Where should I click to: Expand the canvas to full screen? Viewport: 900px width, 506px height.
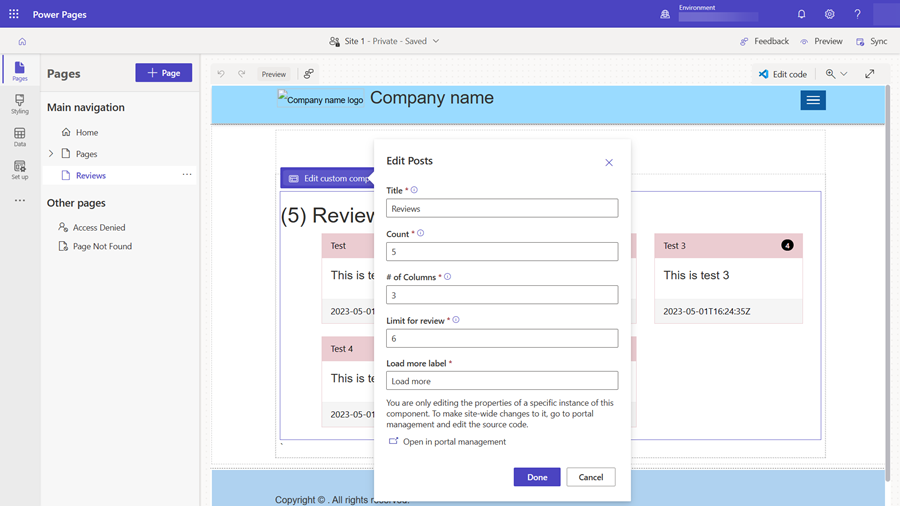click(870, 73)
